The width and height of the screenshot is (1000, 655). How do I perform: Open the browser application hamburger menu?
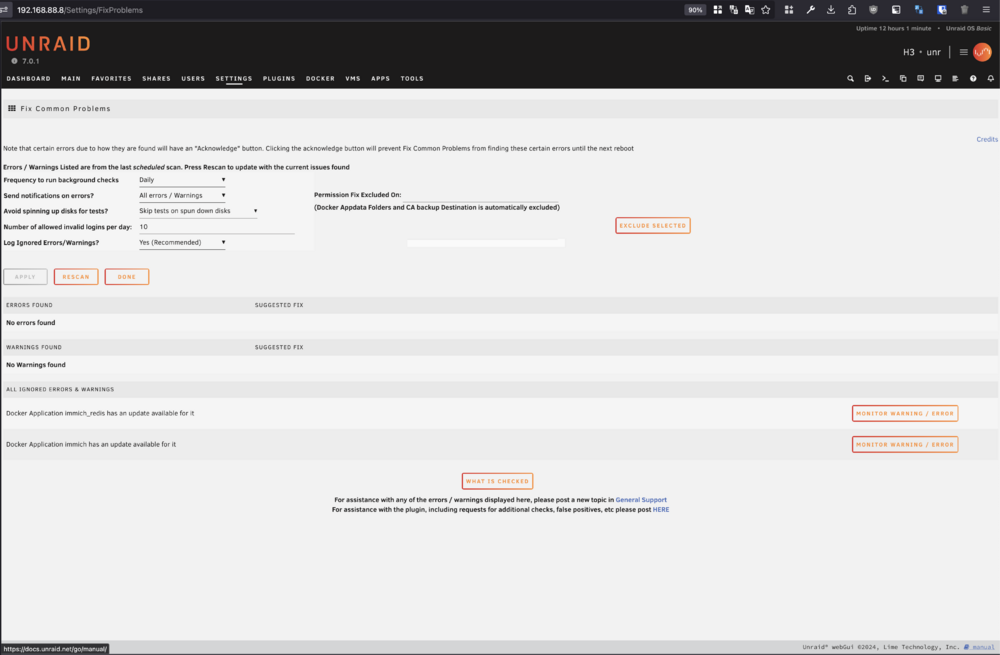[986, 10]
